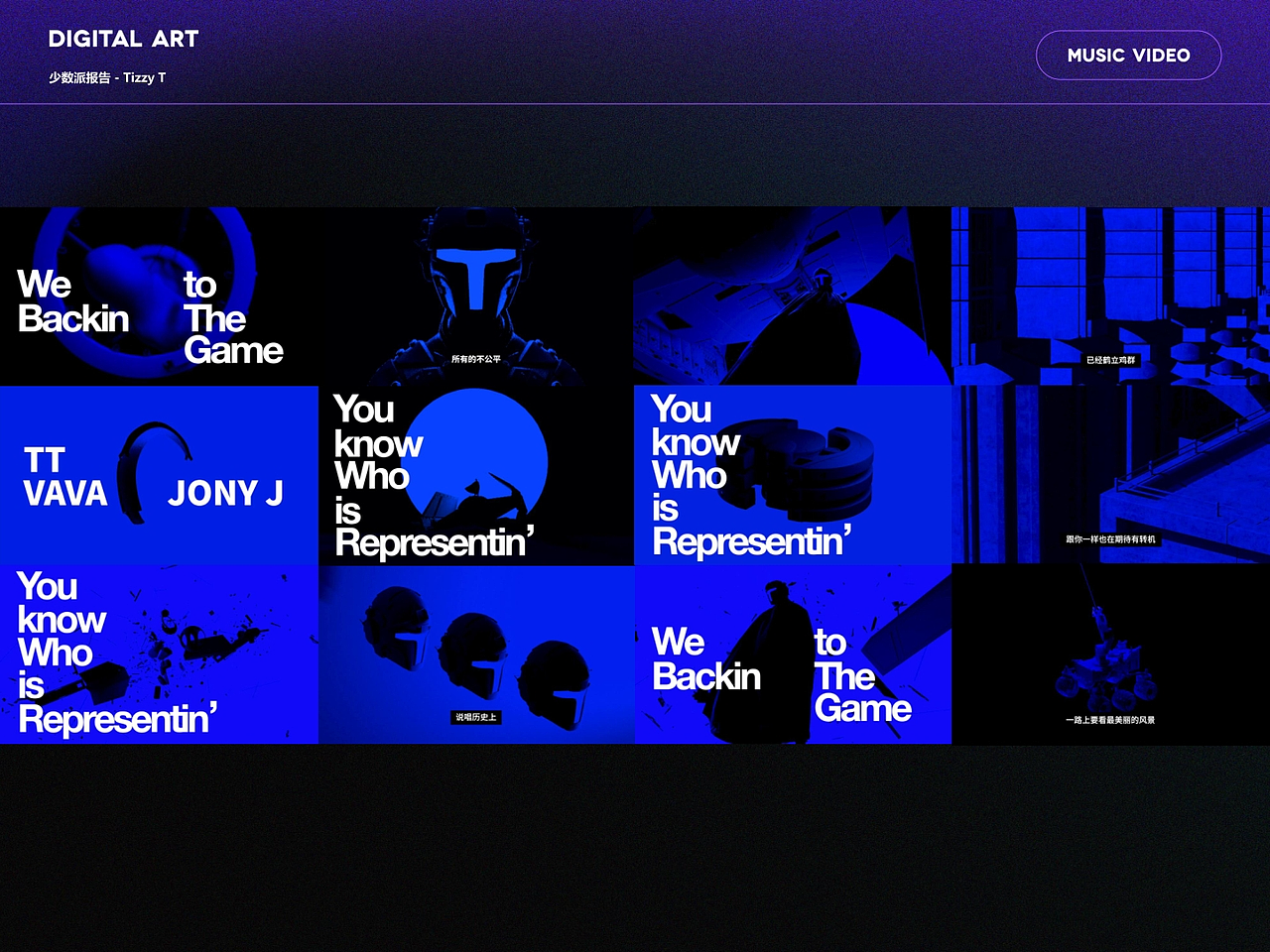Click the '少数派报告 - Tizzy T' subtitle

pos(107,77)
